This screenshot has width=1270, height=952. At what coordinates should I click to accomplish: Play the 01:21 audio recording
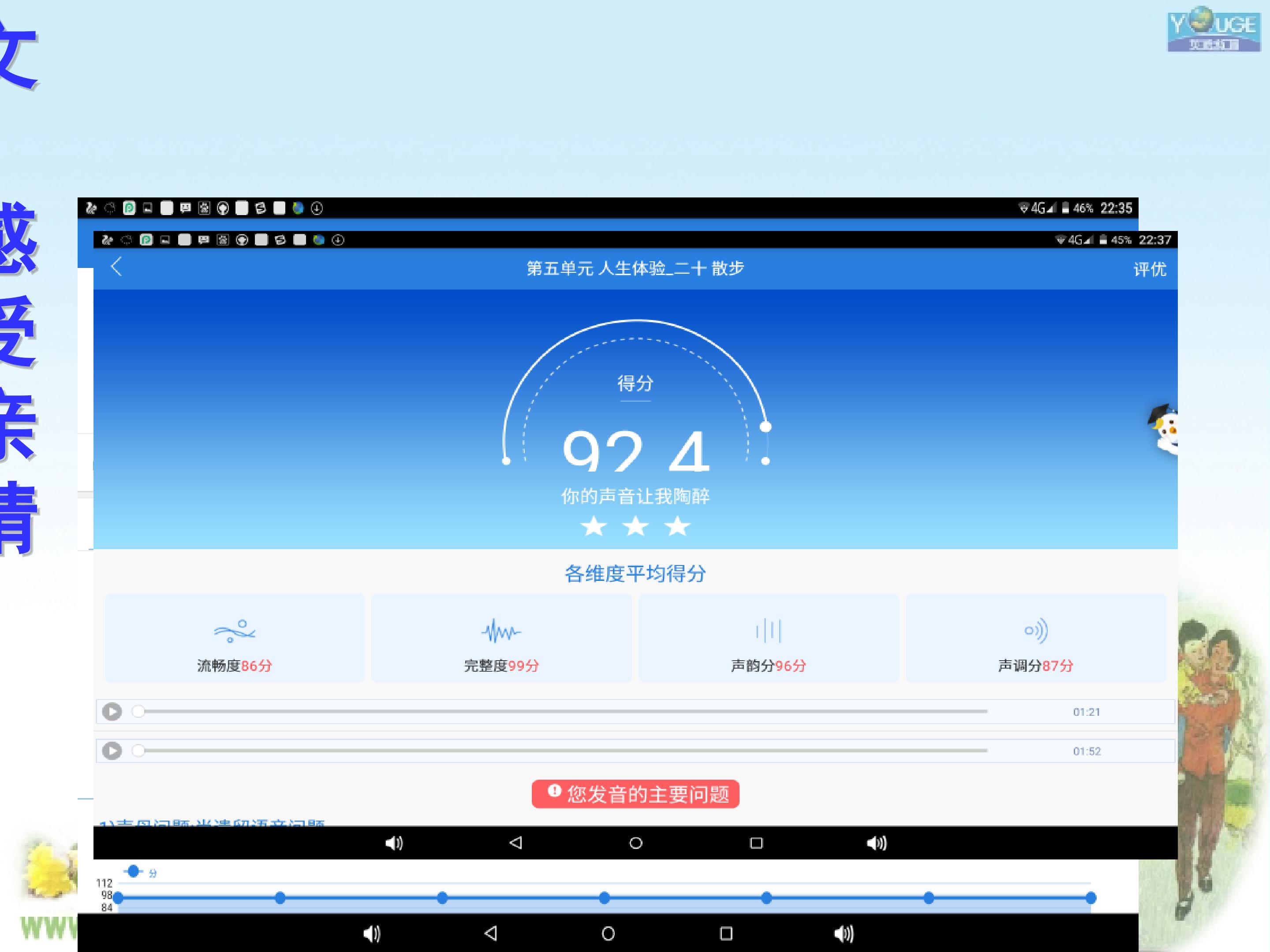click(112, 711)
